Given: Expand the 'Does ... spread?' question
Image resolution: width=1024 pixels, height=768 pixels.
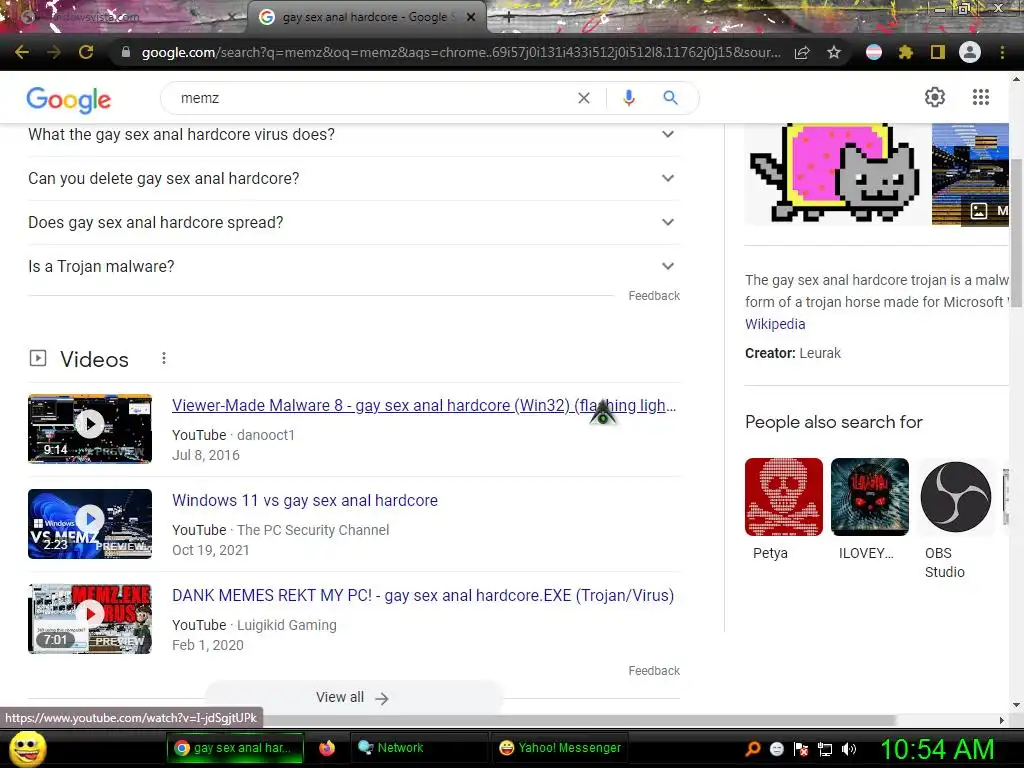Looking at the screenshot, I should pos(354,223).
